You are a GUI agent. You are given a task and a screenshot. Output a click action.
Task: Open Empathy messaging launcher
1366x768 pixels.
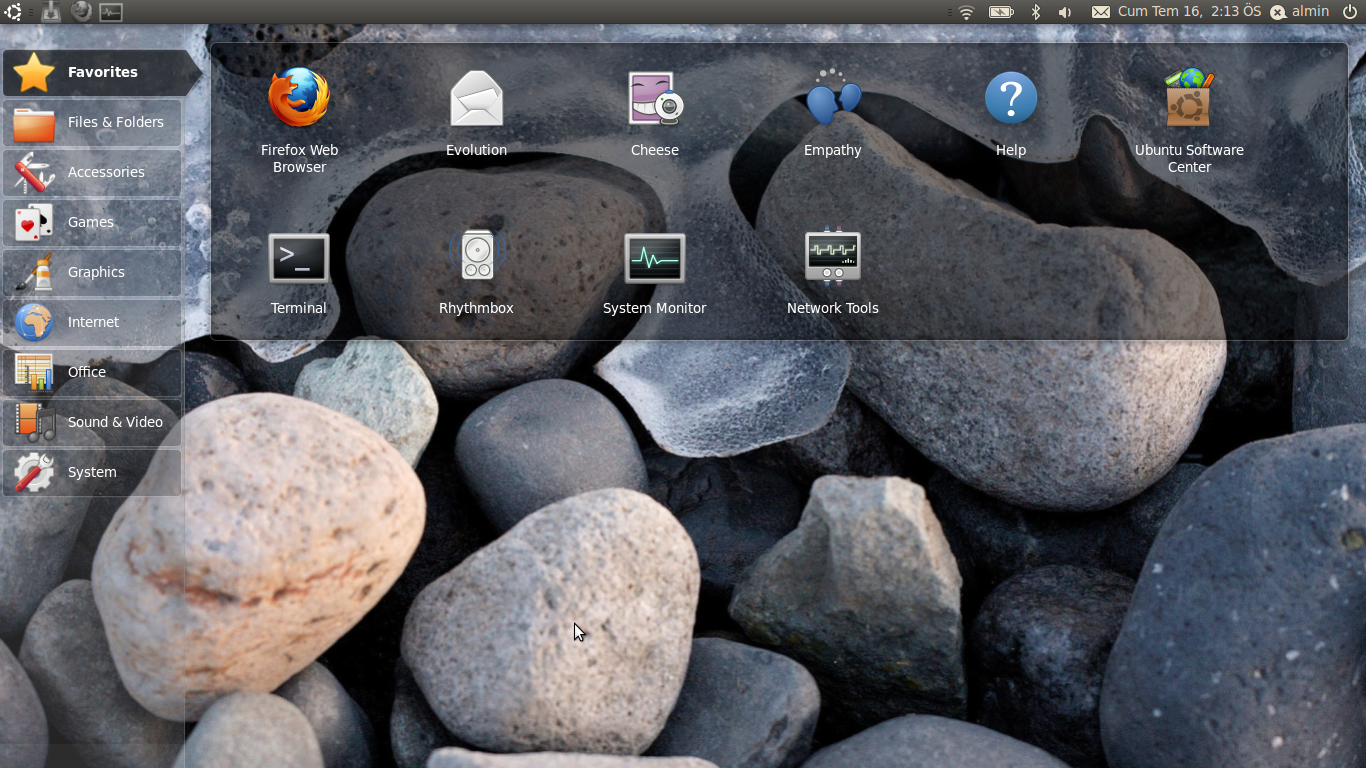(x=832, y=113)
